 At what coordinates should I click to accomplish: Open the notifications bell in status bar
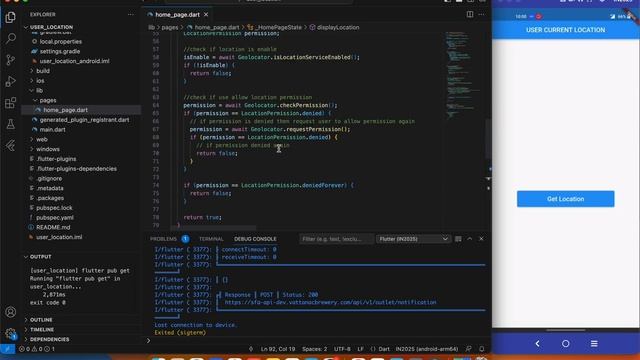(x=482, y=349)
